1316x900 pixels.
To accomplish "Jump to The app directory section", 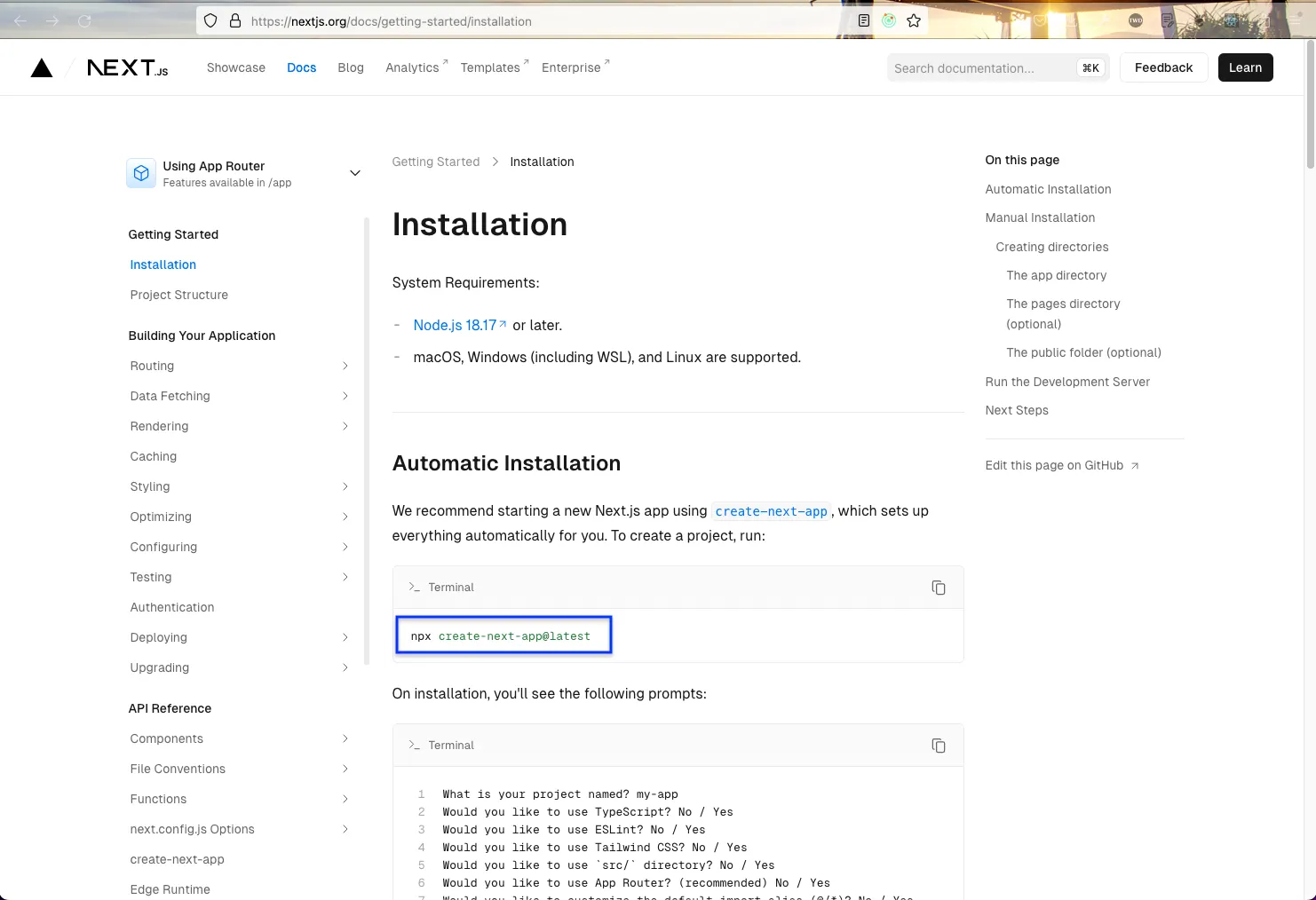I will coord(1057,275).
